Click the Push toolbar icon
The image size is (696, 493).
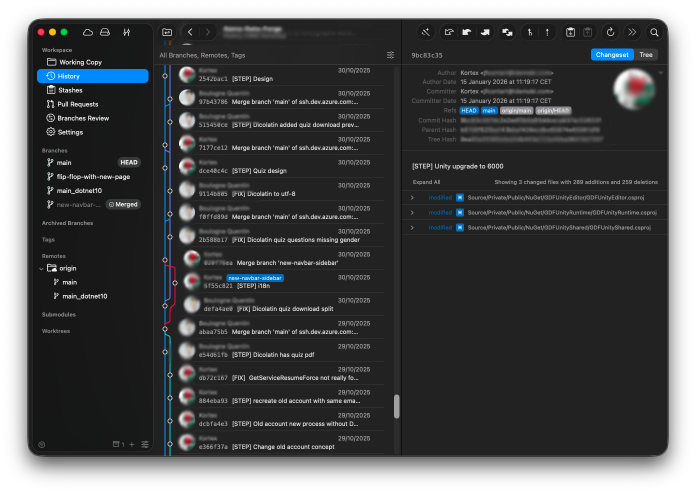click(485, 32)
